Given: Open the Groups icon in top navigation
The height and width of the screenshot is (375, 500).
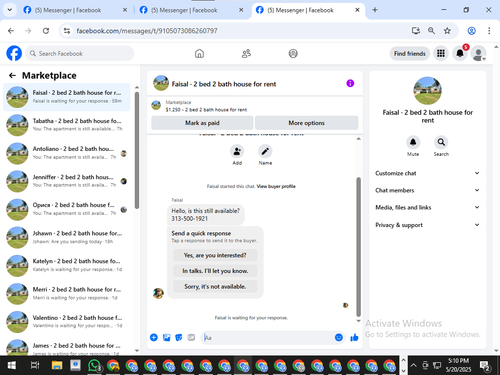Looking at the screenshot, I should (293, 53).
